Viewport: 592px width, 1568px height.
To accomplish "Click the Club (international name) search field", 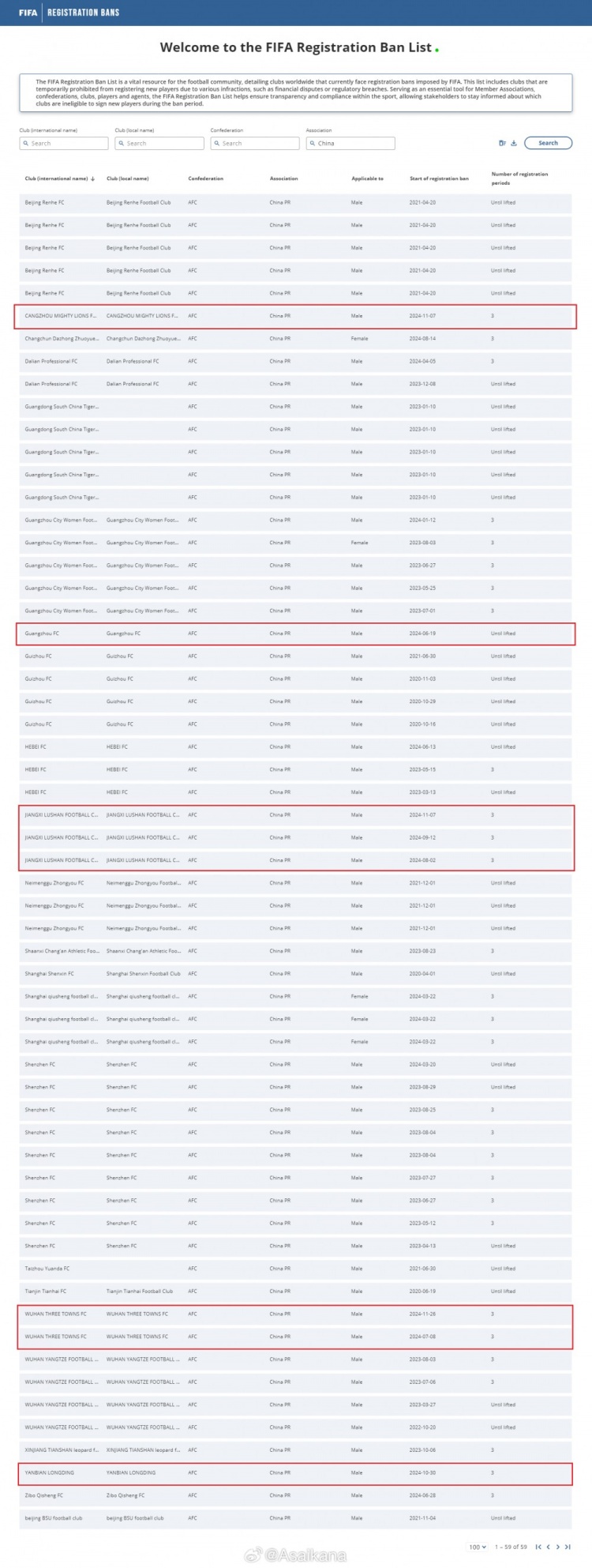I will (64, 144).
